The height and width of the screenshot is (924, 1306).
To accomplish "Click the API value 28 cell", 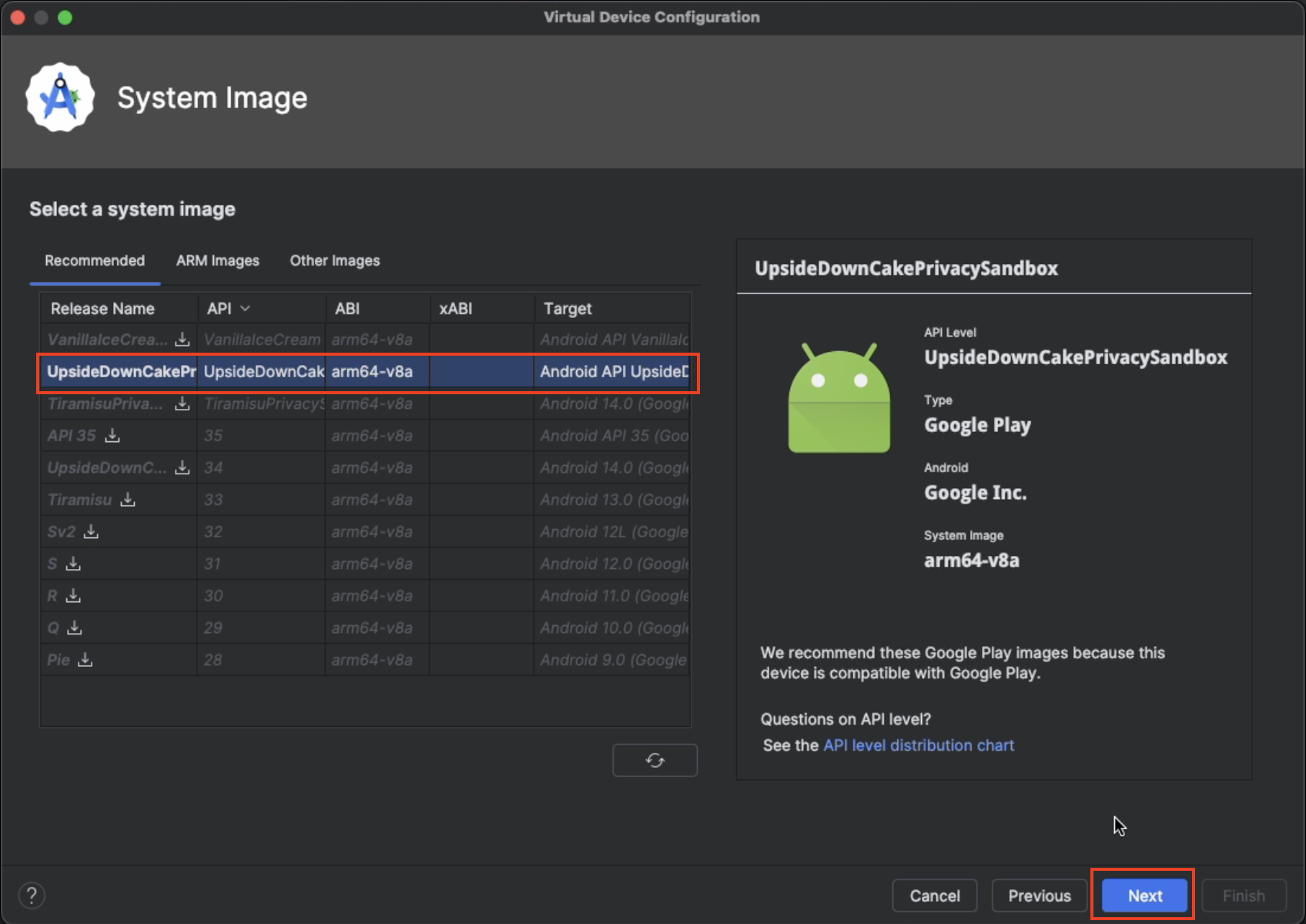I will point(261,660).
